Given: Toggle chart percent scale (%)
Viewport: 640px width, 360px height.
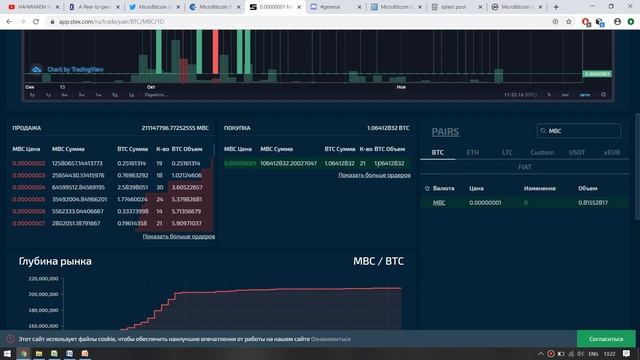Looking at the screenshot, I should point(549,95).
